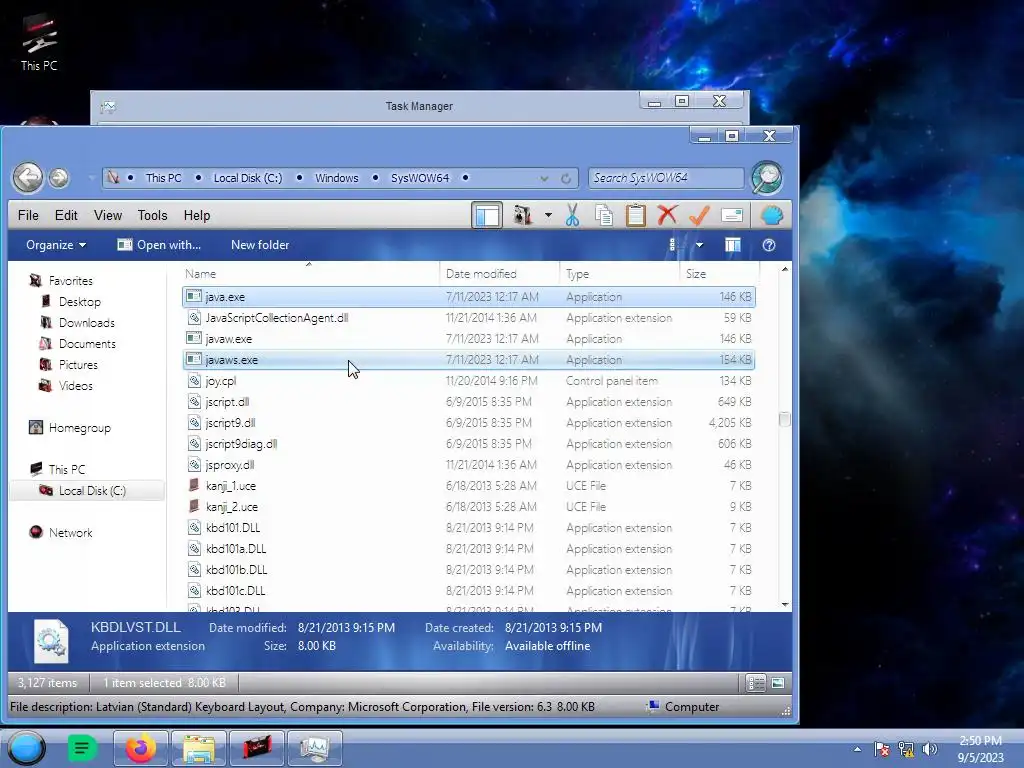Click the Open with... button
The width and height of the screenshot is (1024, 768).
159,245
